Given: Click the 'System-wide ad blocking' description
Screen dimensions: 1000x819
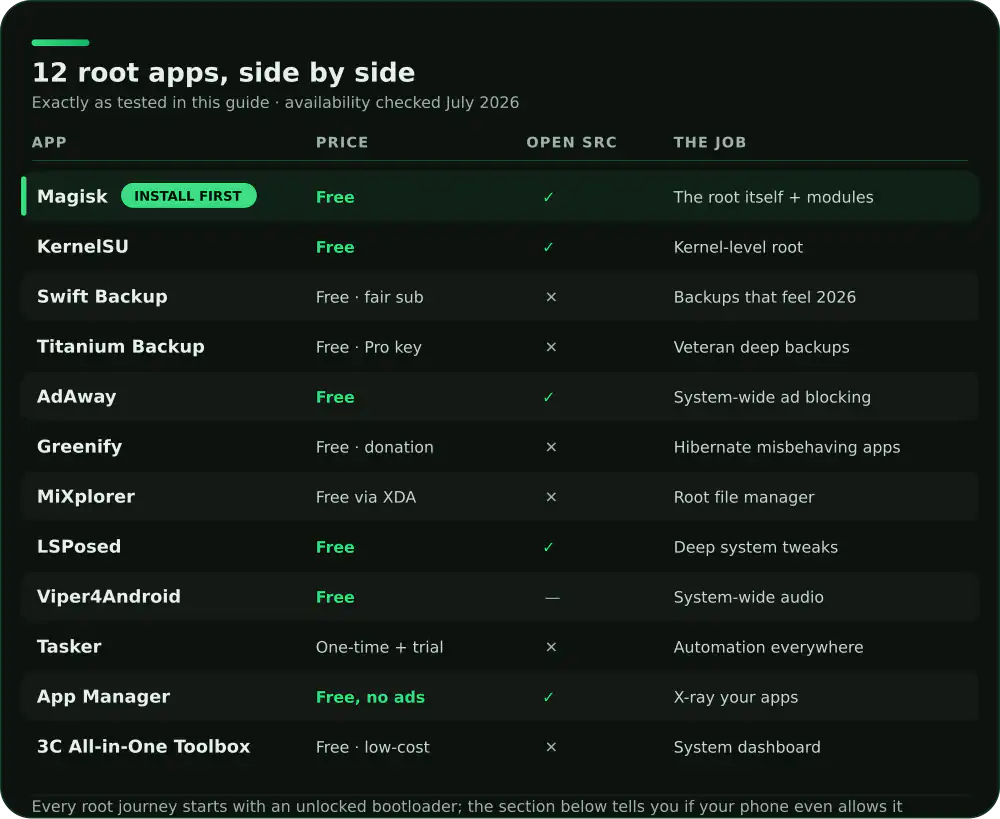Looking at the screenshot, I should pyautogui.click(x=772, y=397).
